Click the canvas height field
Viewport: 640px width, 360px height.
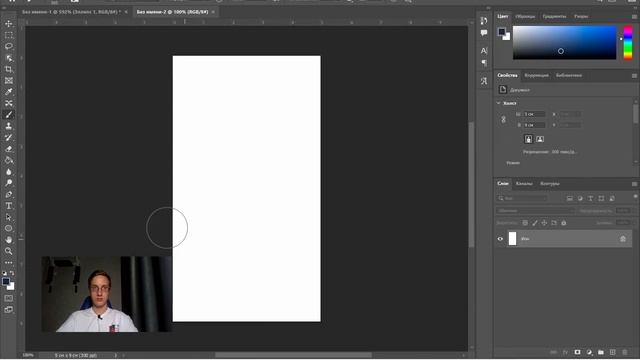click(x=535, y=125)
